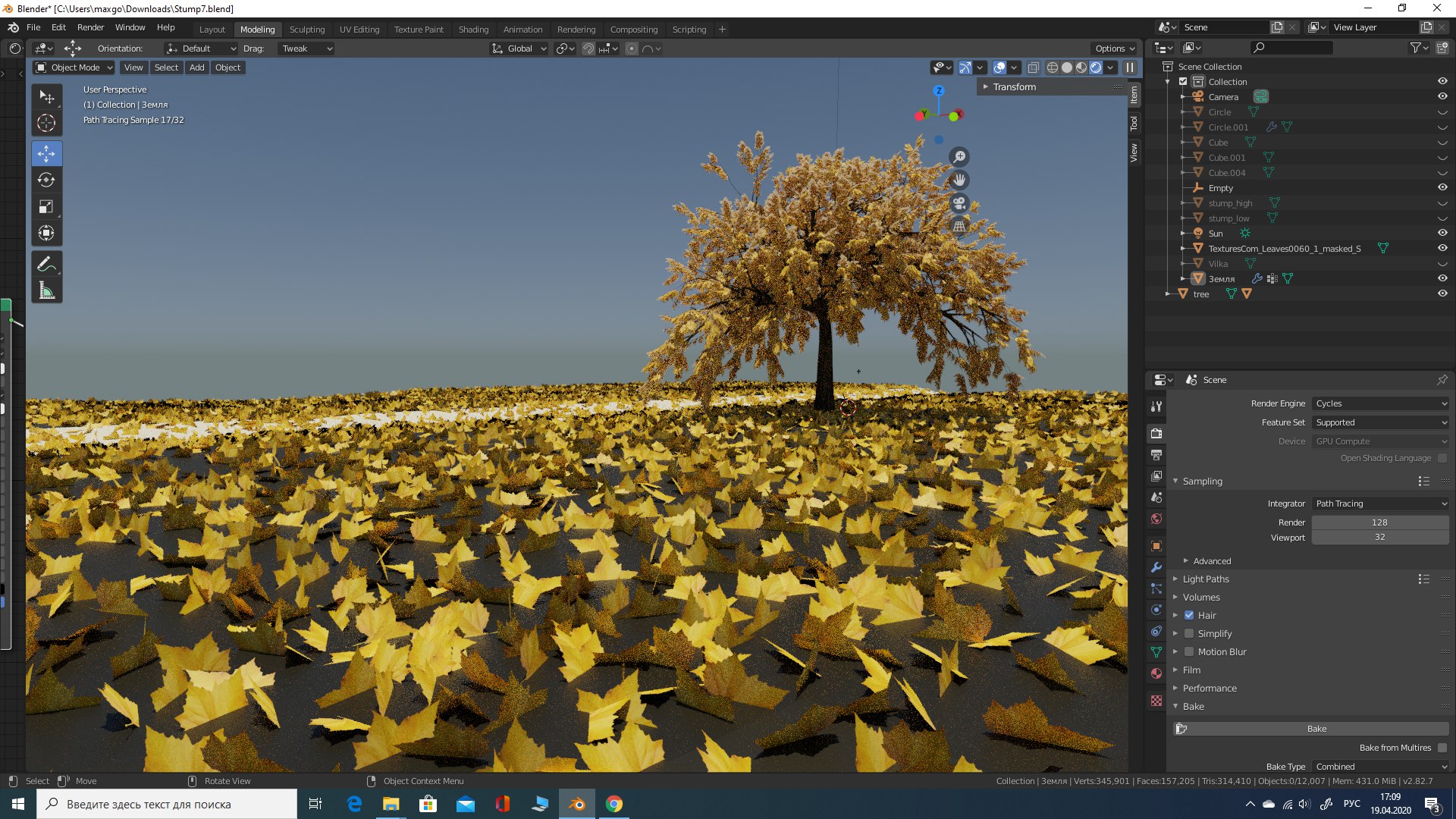Switch to wireframe viewport shading
Screen dimensions: 1456x819
(1053, 67)
